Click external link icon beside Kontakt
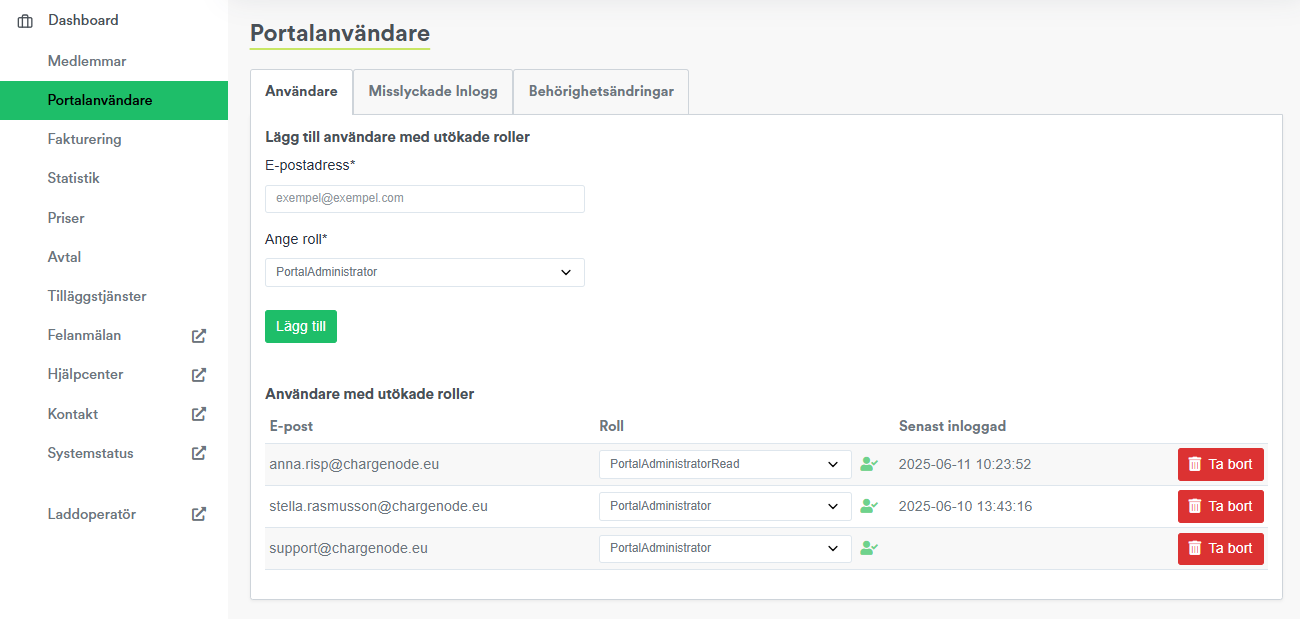Viewport: 1300px width, 619px height. tap(199, 414)
